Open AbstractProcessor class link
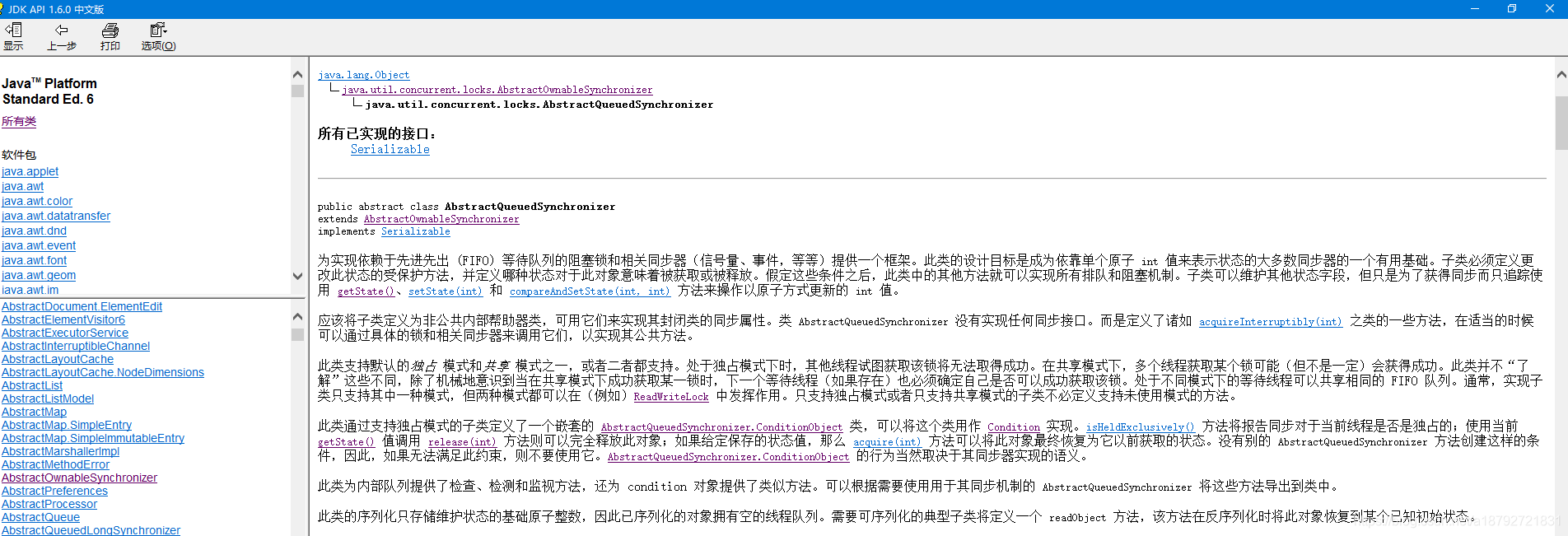Image resolution: width=1568 pixels, height=536 pixels. tap(49, 504)
